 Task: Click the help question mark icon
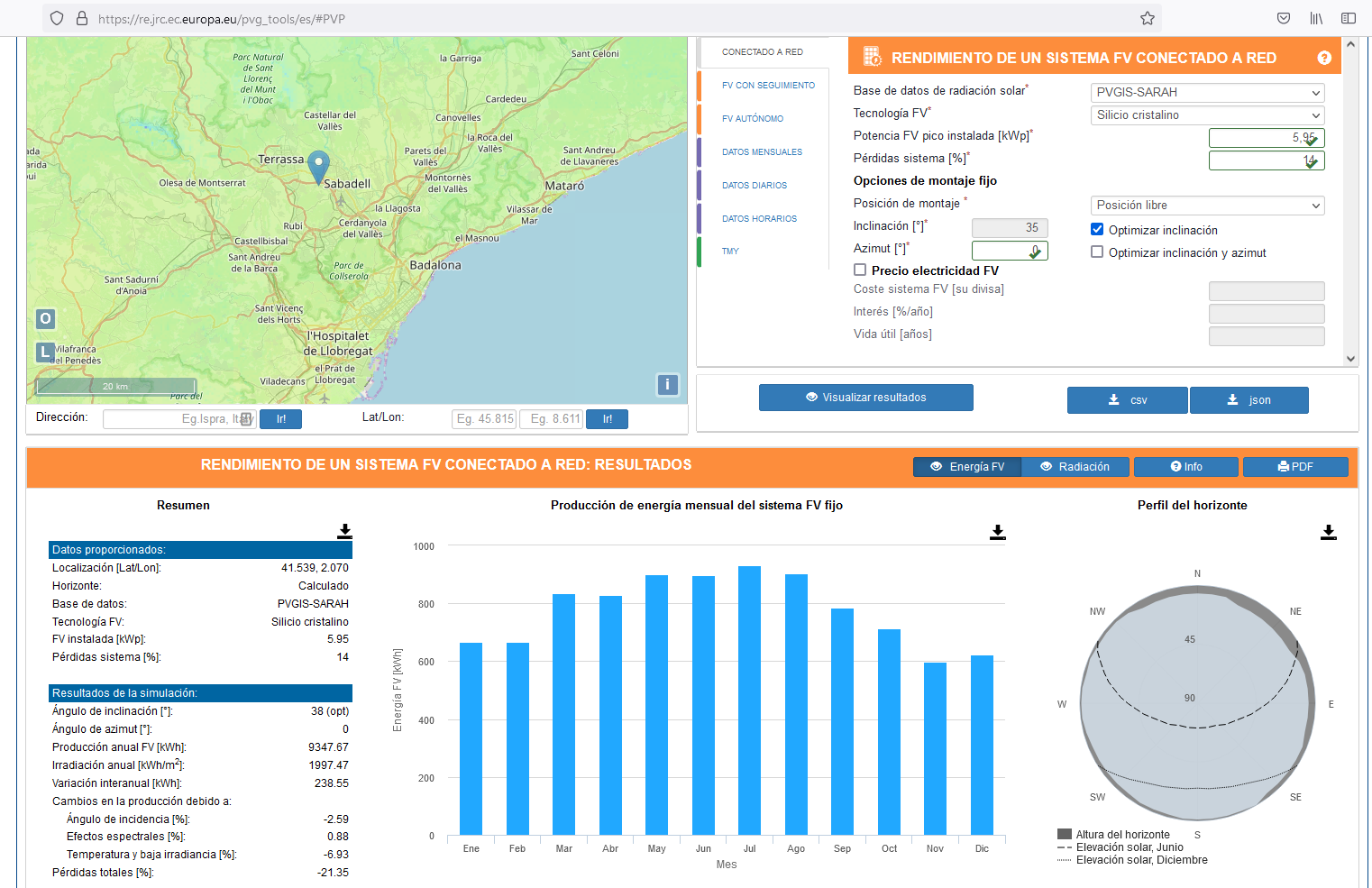tap(1324, 58)
